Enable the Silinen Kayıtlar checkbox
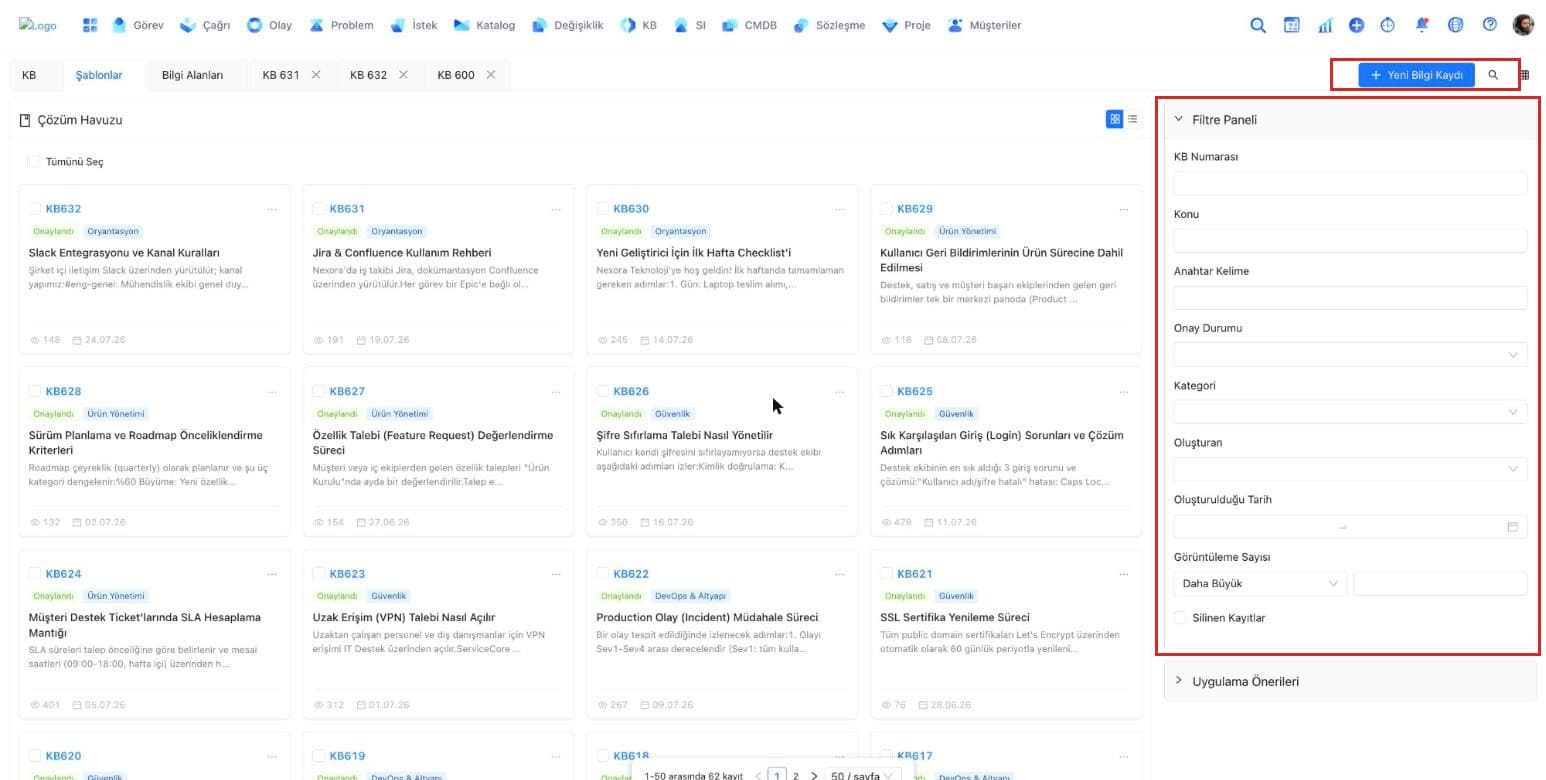This screenshot has width=1546, height=780. pos(1181,618)
